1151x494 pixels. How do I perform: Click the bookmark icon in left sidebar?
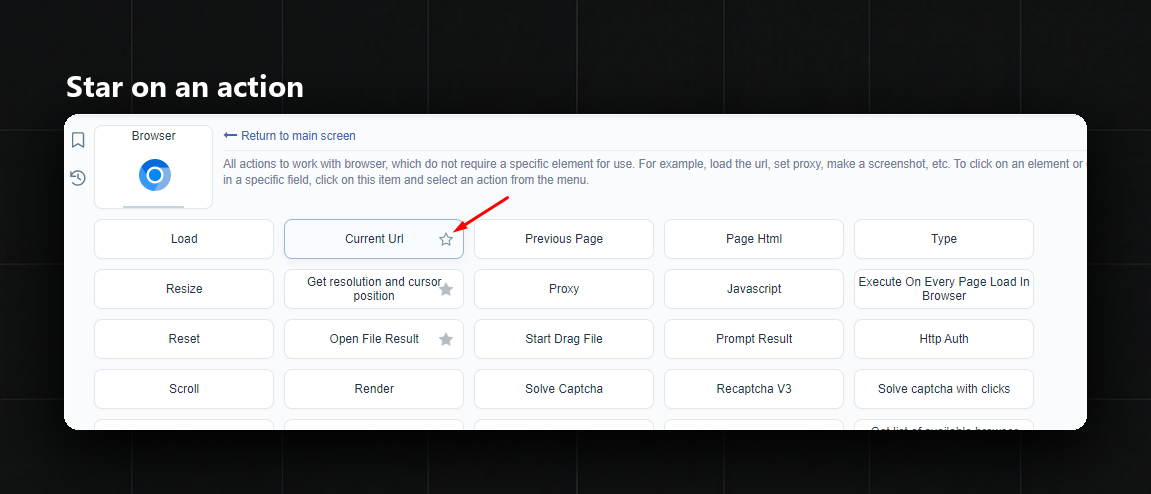coord(78,140)
